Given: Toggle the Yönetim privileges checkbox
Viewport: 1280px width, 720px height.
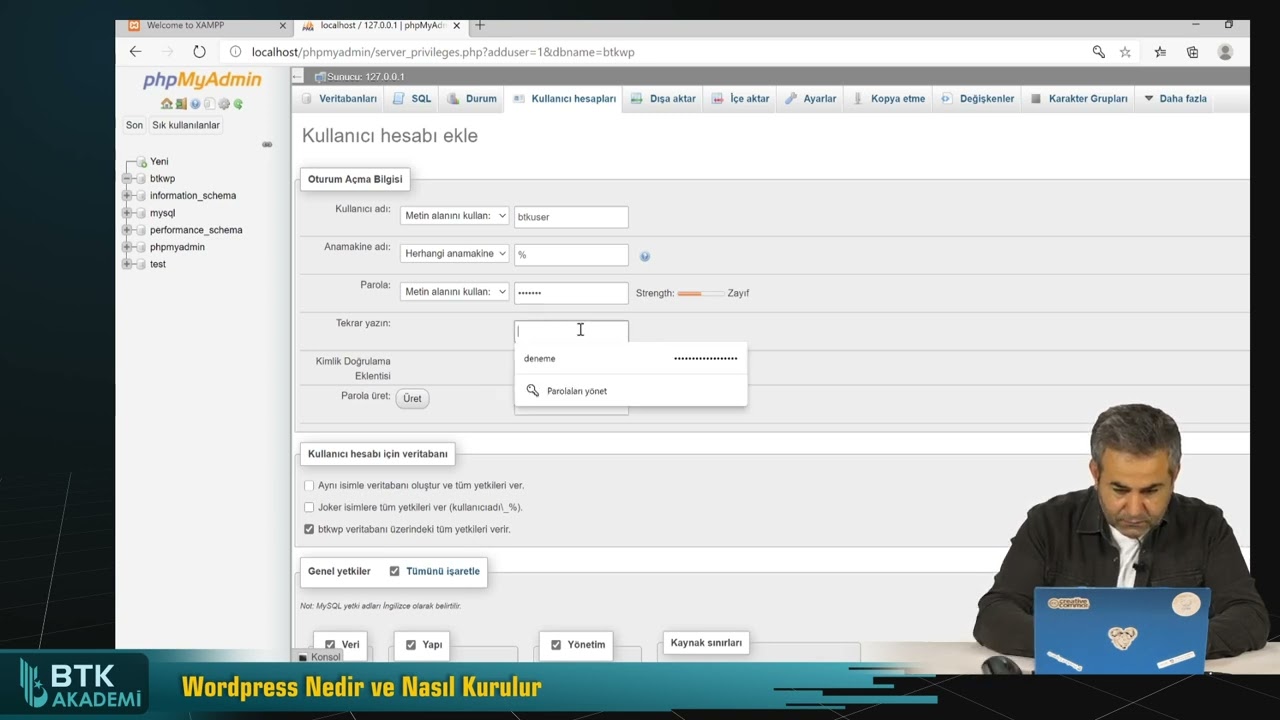Looking at the screenshot, I should tap(556, 645).
